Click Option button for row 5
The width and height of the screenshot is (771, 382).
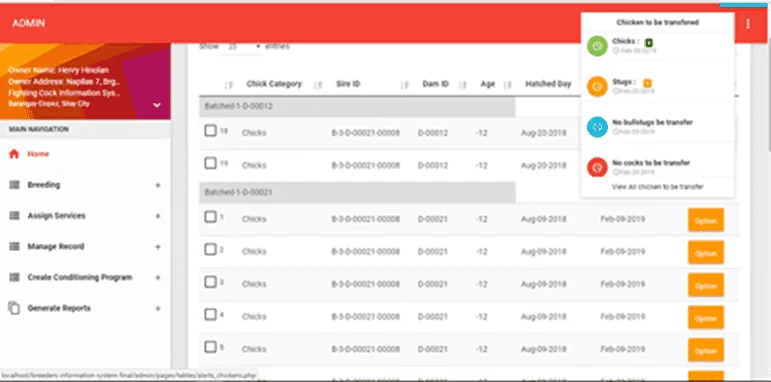(706, 350)
